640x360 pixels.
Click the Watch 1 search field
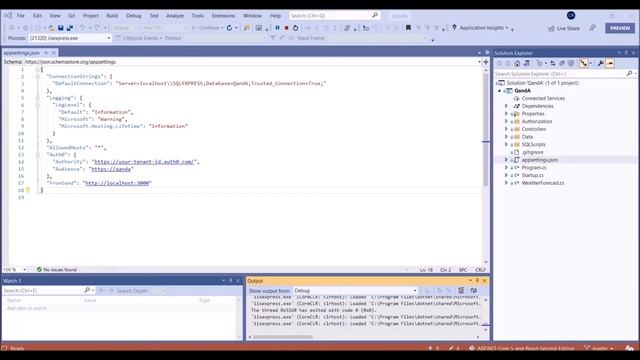click(42, 291)
